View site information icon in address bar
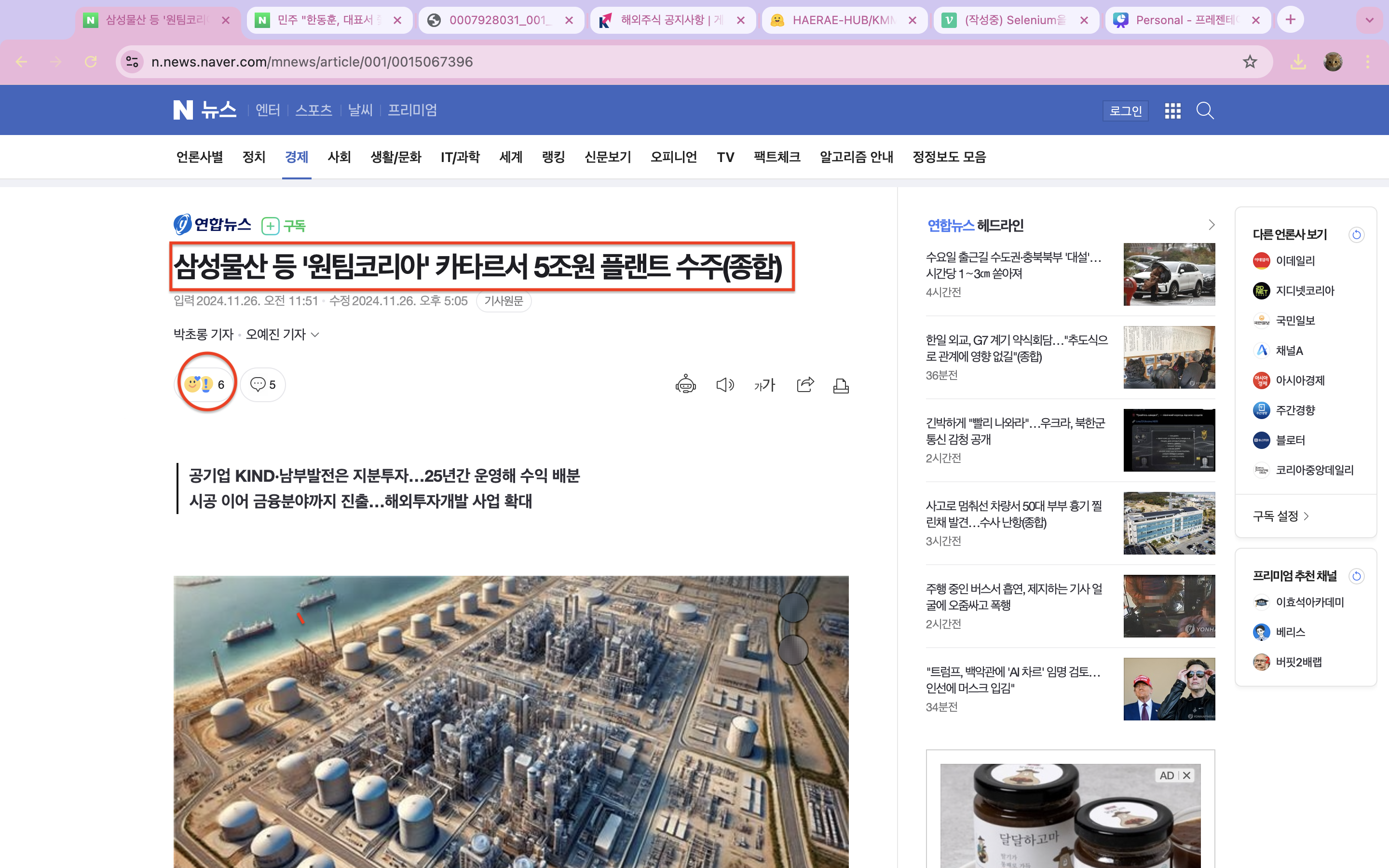The height and width of the screenshot is (868, 1389). point(133,61)
